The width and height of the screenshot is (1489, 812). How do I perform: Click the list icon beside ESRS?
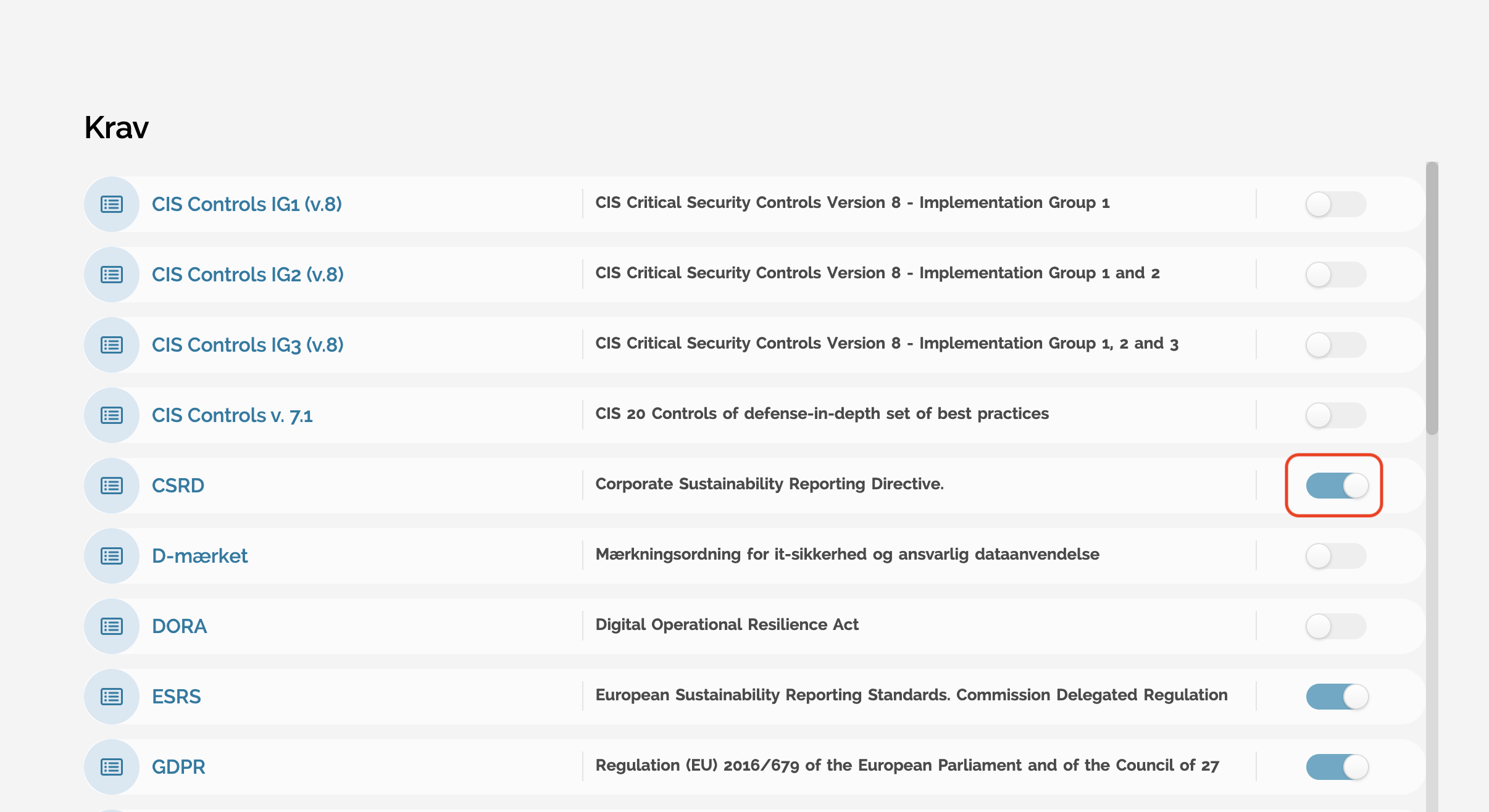(x=112, y=697)
